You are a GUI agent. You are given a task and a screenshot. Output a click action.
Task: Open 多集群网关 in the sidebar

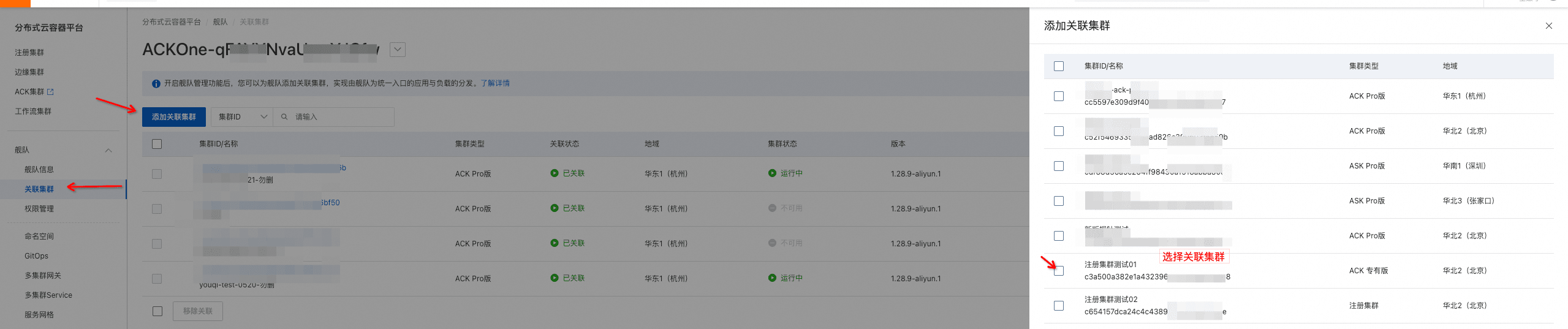[x=43, y=276]
